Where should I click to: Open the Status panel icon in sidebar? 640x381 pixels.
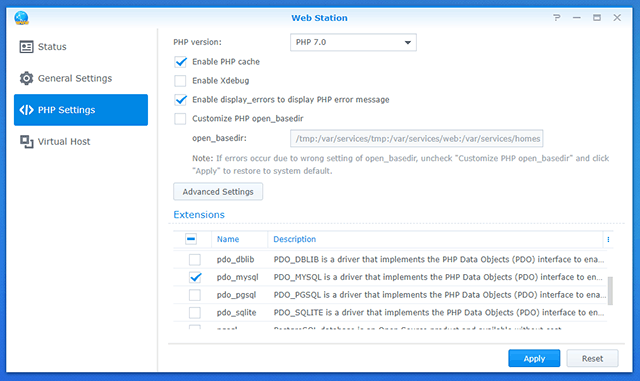(27, 47)
